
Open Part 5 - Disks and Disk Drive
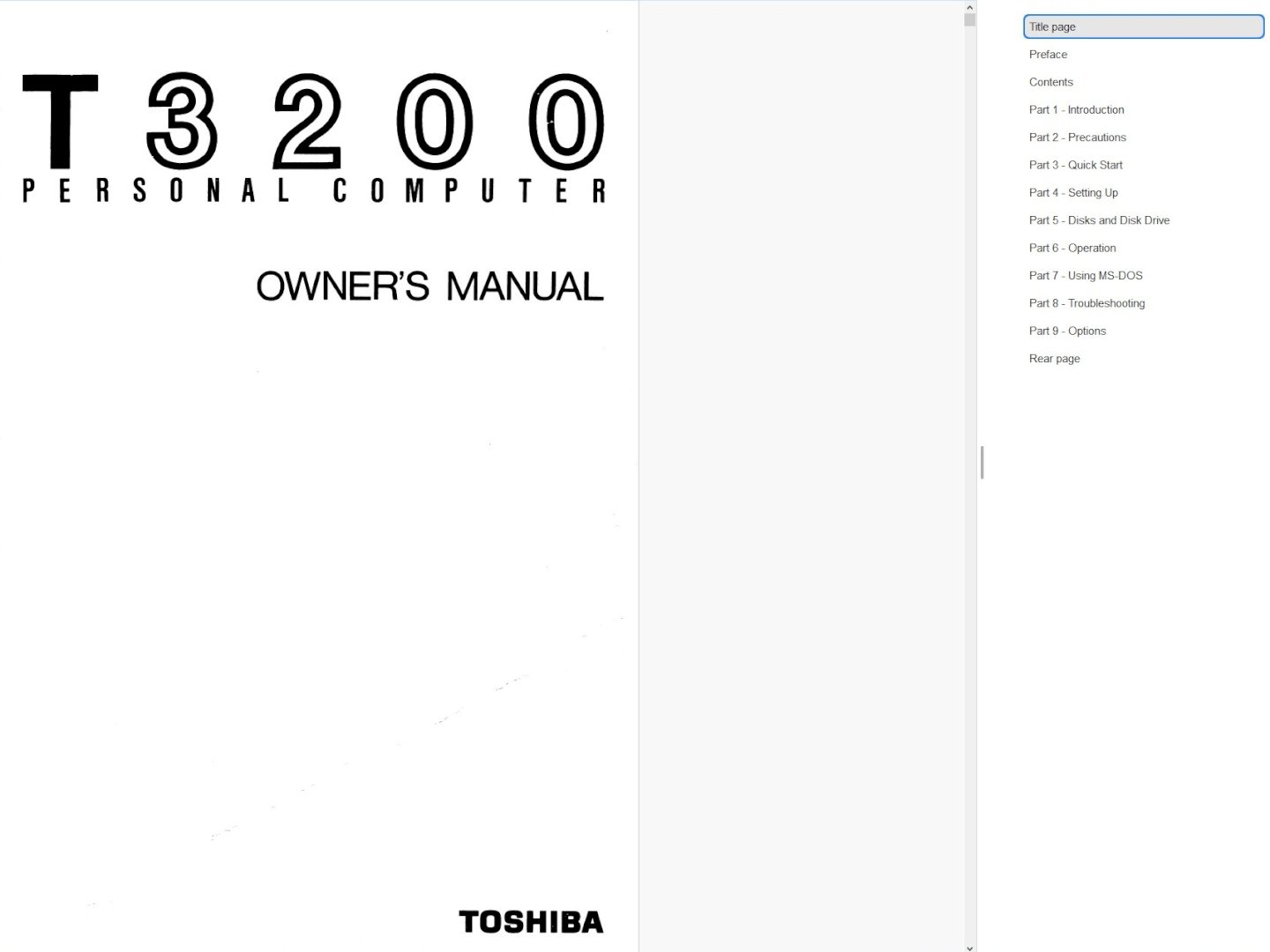coord(1099,220)
